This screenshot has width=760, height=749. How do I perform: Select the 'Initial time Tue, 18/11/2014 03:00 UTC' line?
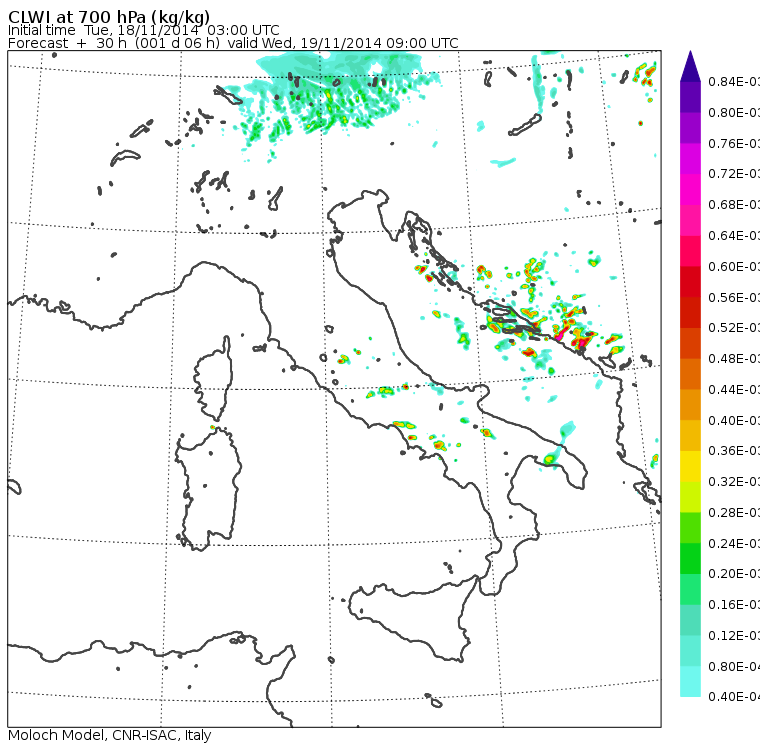143,30
